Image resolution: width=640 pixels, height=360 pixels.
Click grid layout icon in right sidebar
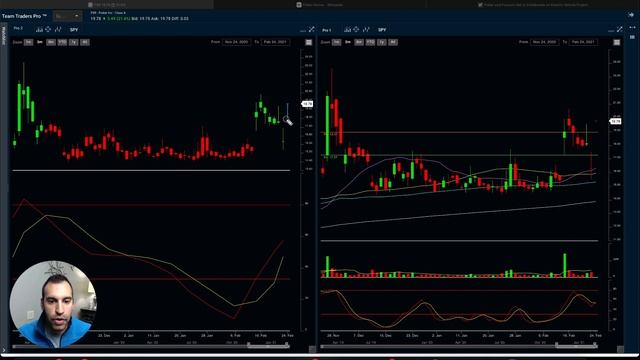point(632,37)
